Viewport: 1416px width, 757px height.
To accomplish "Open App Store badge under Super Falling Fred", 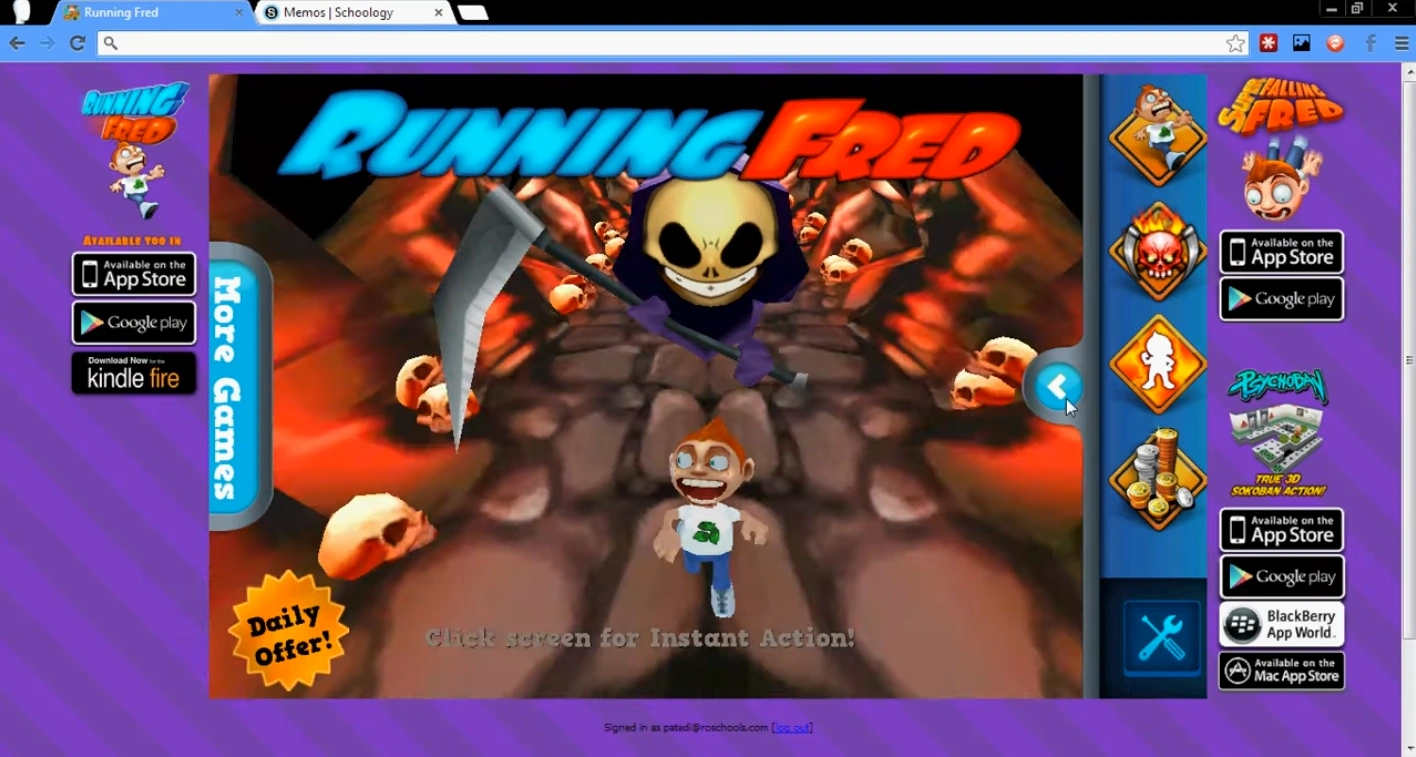I will coord(1281,251).
